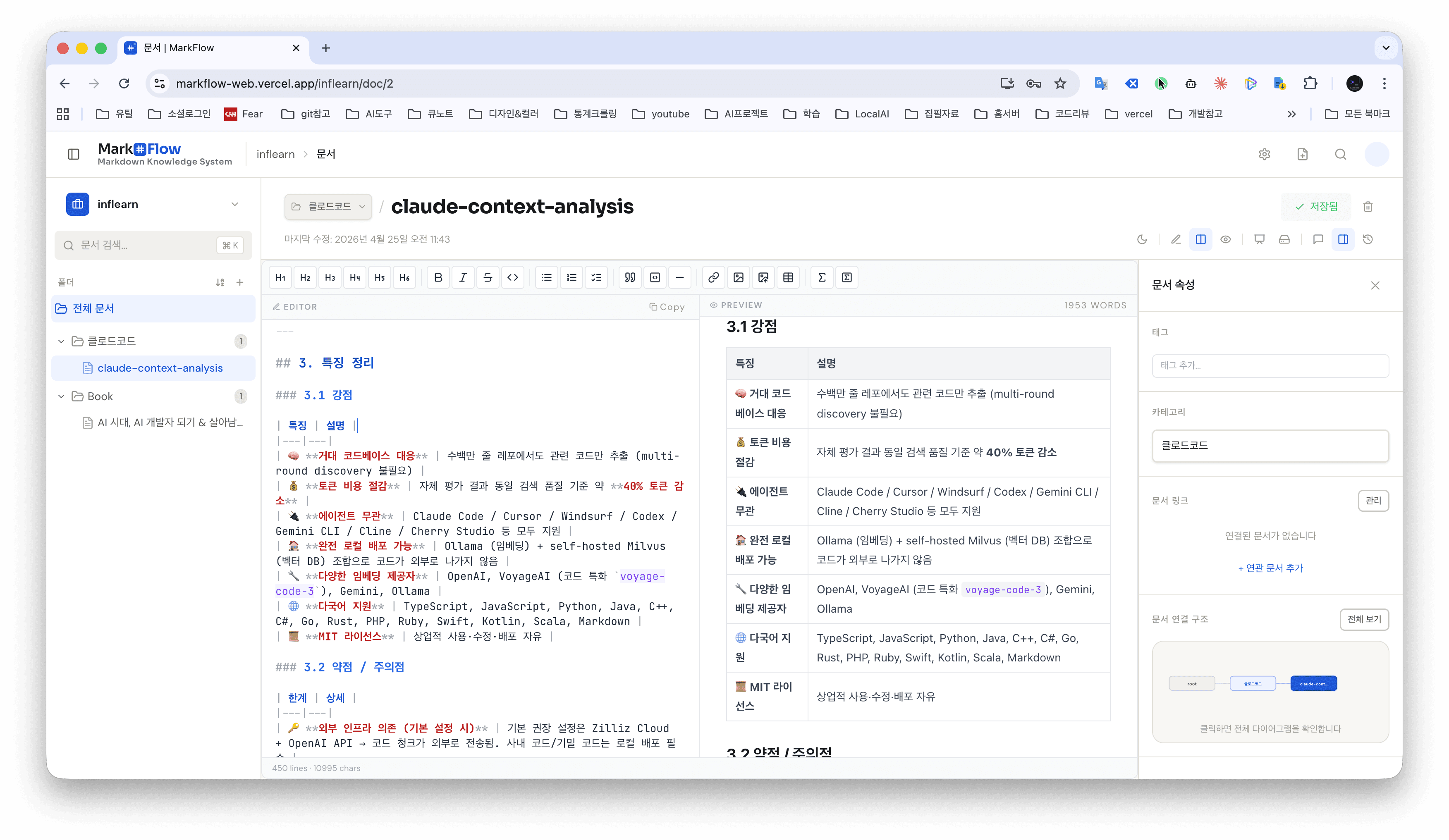Viewport: 1449px width, 840px height.
Task: Open workspace settings gear
Action: [1264, 154]
